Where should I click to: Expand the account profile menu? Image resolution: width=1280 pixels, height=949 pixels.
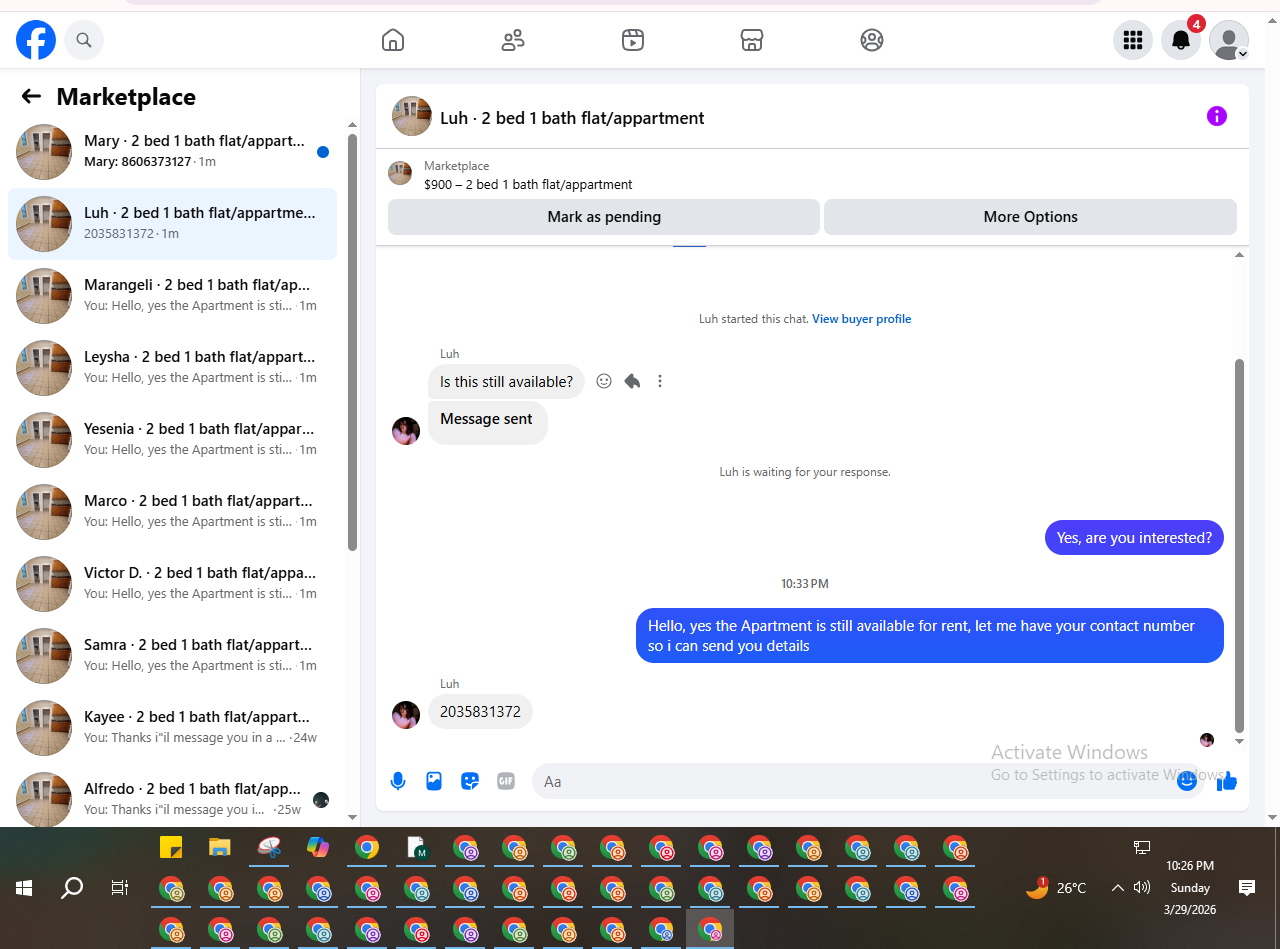click(1229, 40)
